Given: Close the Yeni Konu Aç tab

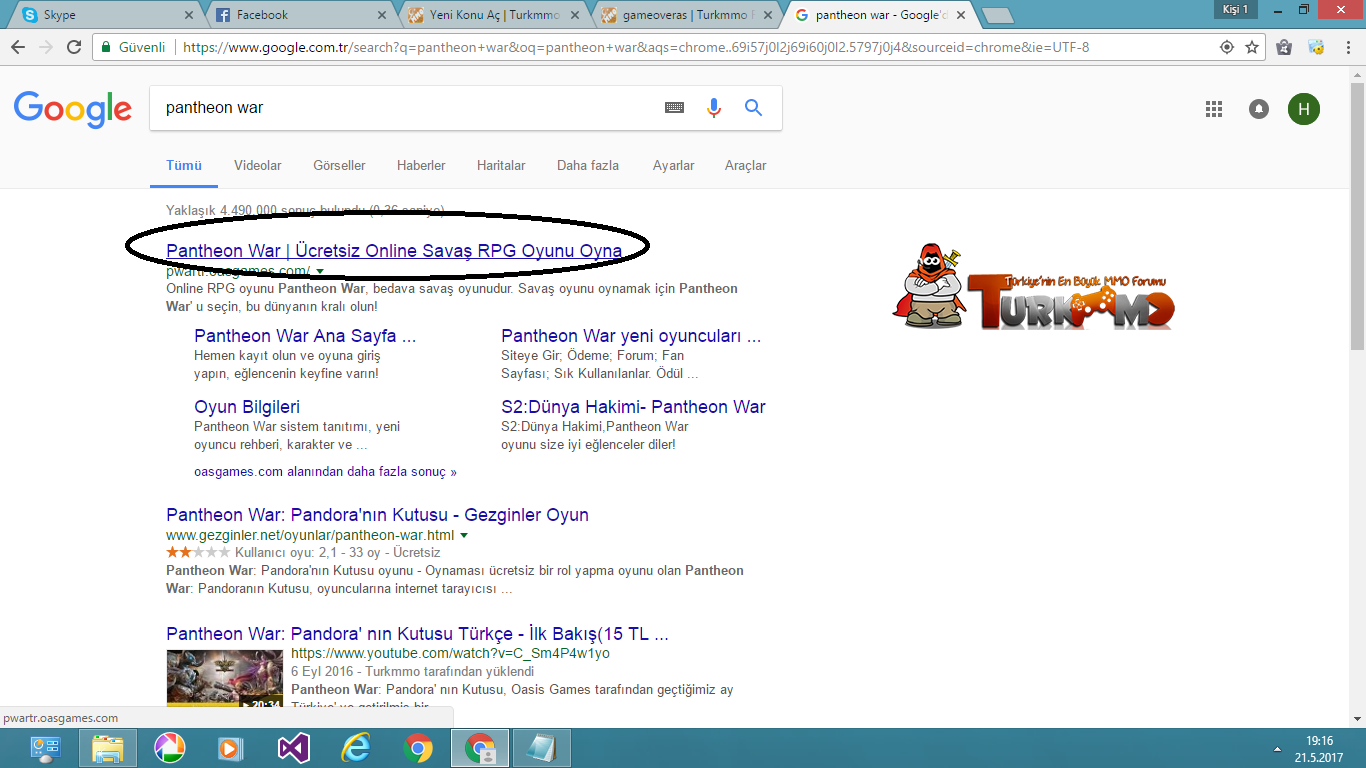Looking at the screenshot, I should pyautogui.click(x=574, y=15).
